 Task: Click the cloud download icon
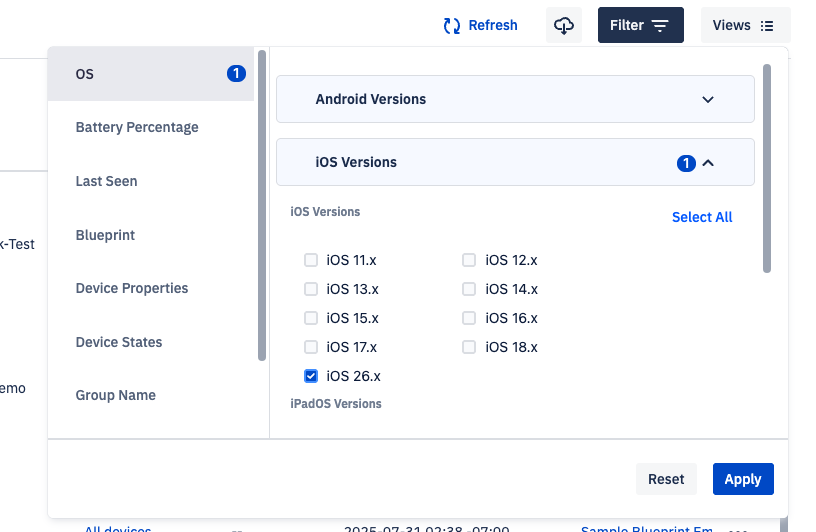pyautogui.click(x=564, y=25)
